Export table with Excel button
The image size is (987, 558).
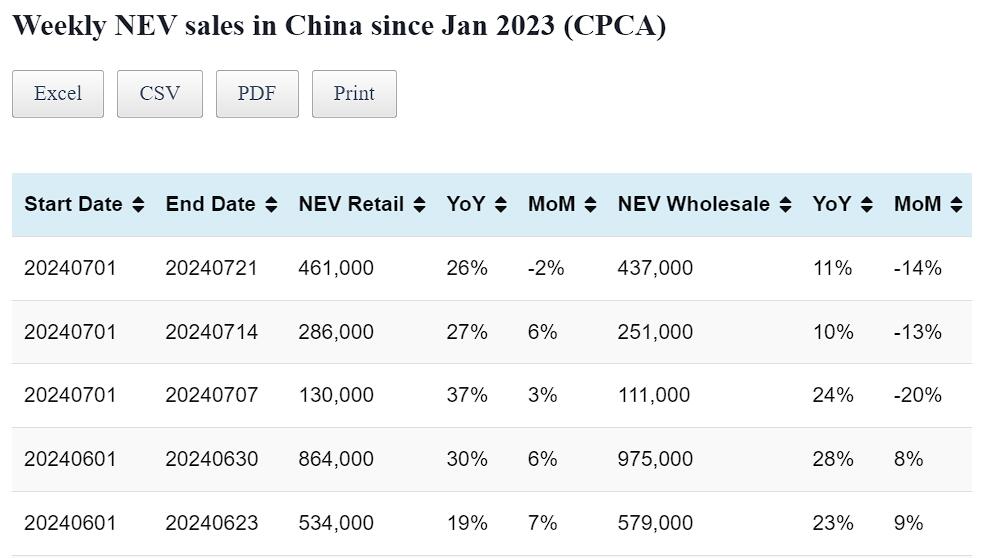(x=58, y=94)
